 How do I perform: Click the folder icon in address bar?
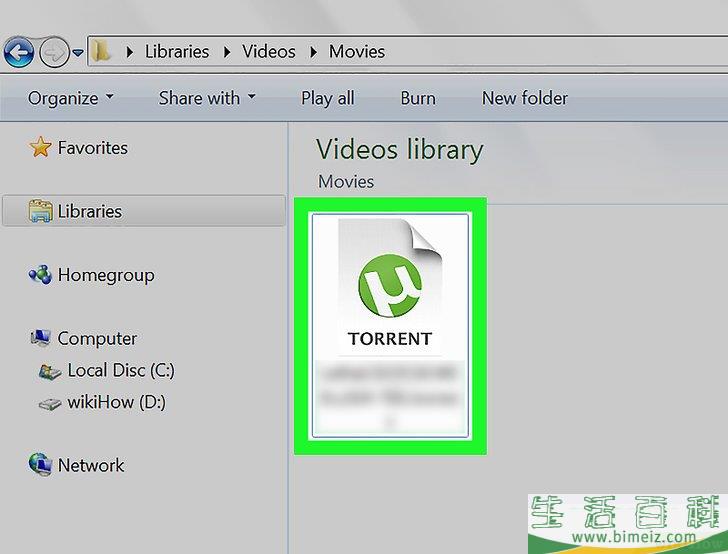[x=101, y=51]
